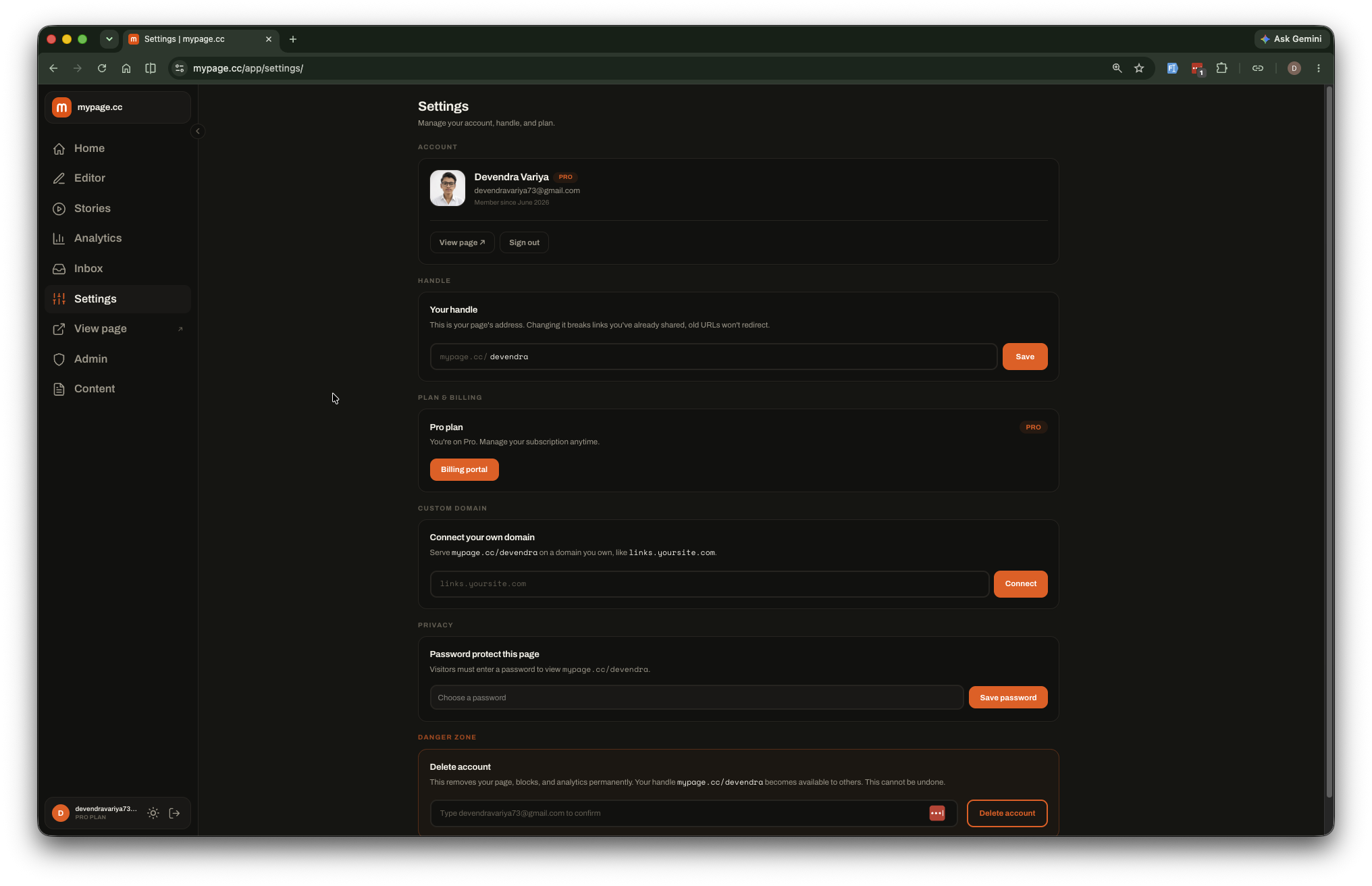Click the Admin shield icon

click(x=59, y=359)
